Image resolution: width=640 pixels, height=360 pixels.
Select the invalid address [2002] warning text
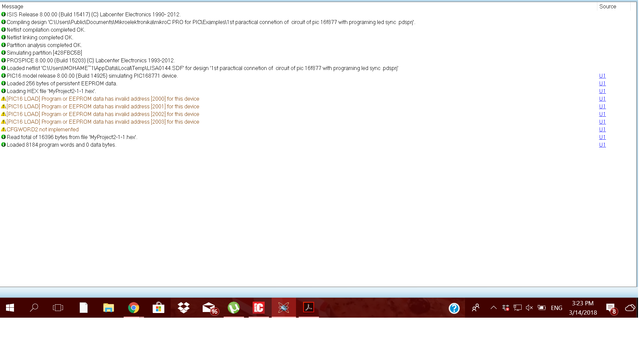click(x=103, y=114)
